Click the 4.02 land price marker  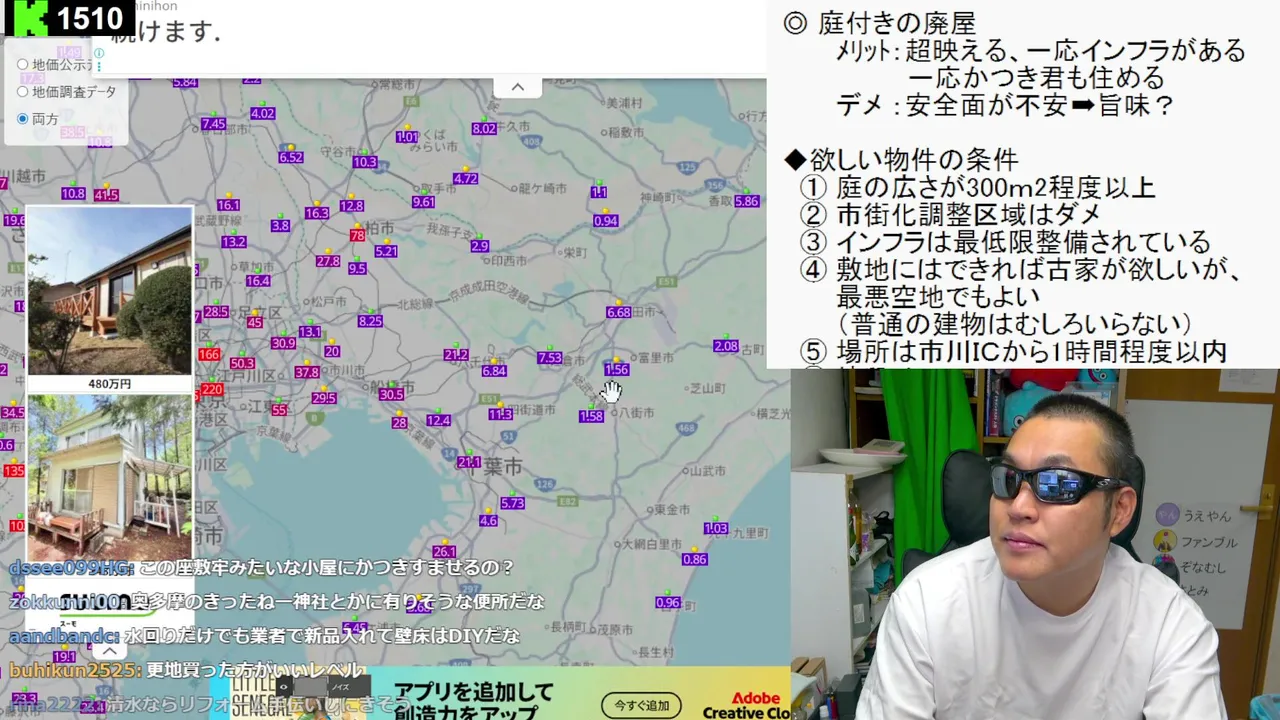coord(263,114)
